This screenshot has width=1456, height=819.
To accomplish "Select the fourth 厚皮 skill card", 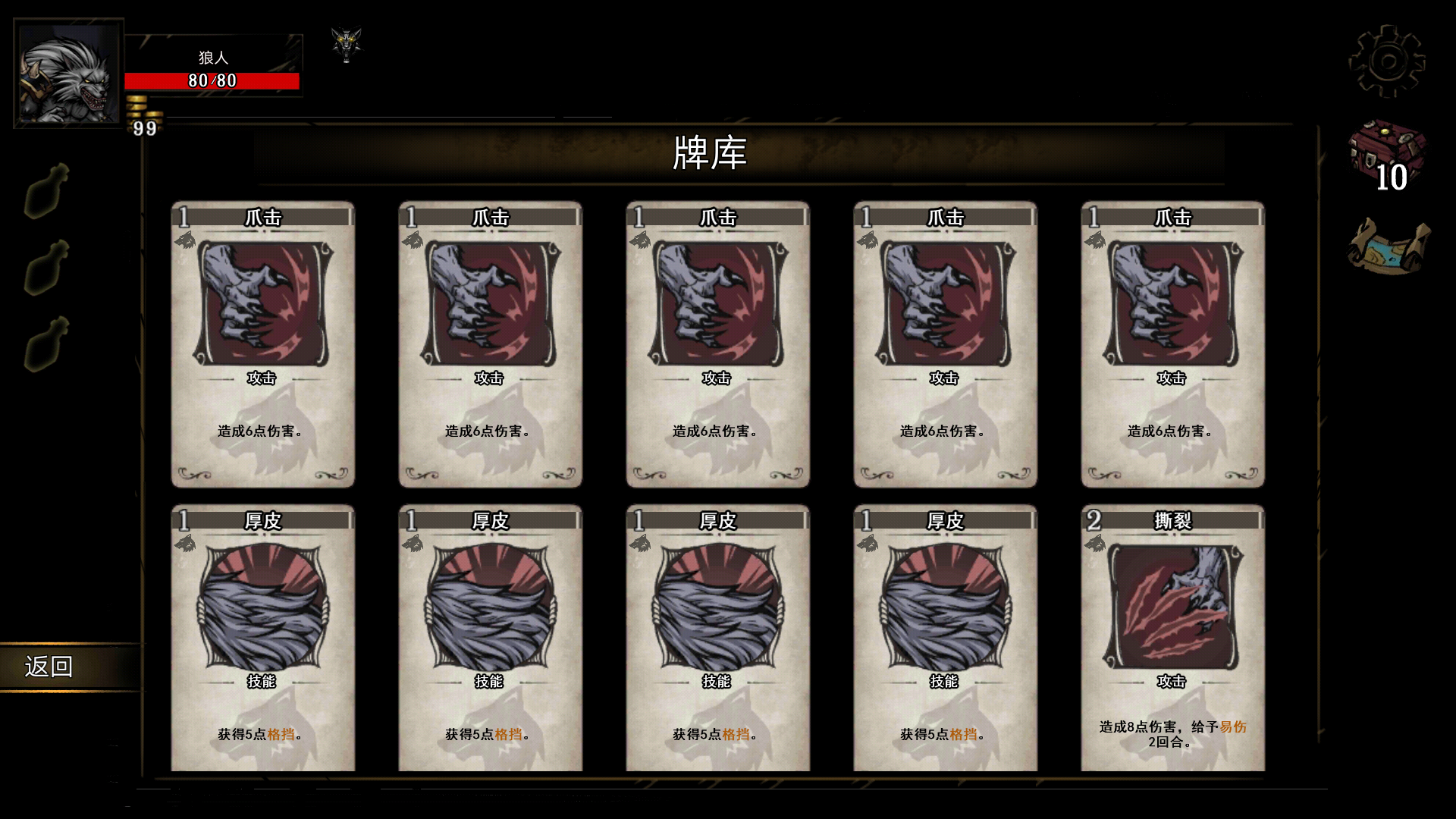I will click(946, 638).
